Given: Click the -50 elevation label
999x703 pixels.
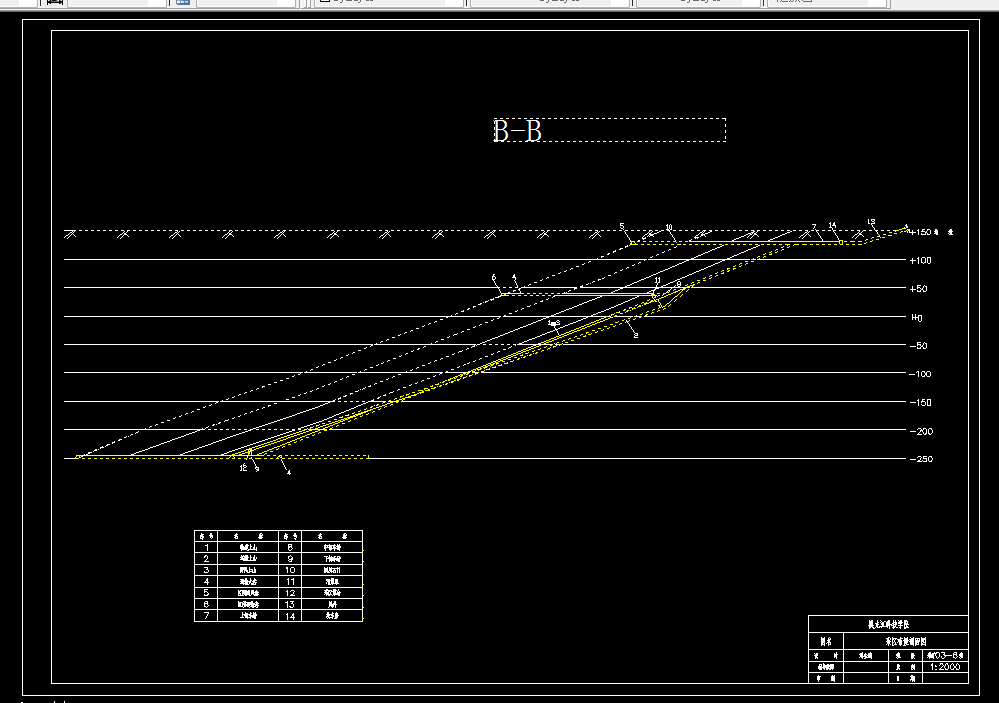Looking at the screenshot, I should 918,345.
